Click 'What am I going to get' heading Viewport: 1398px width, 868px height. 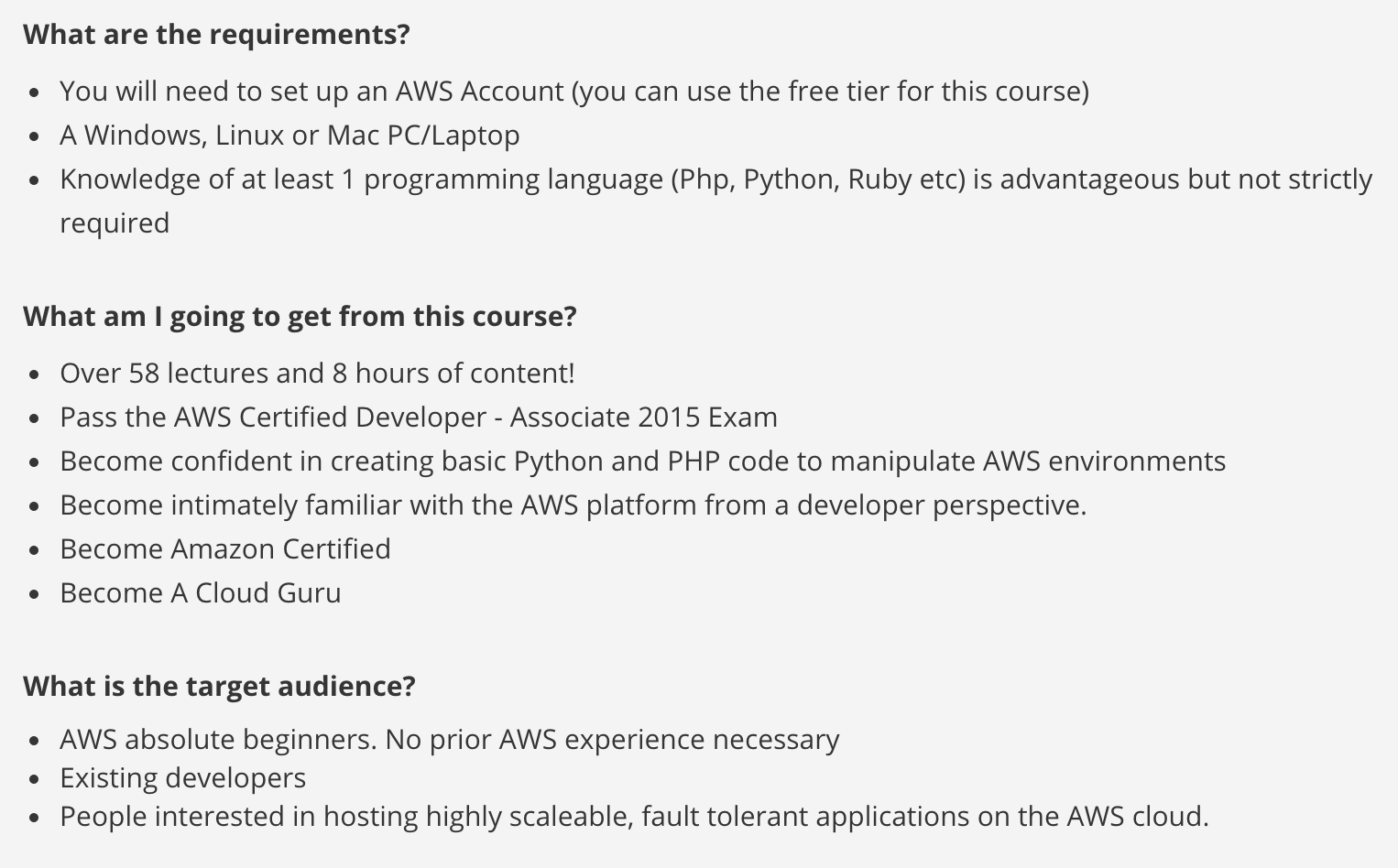tap(300, 316)
